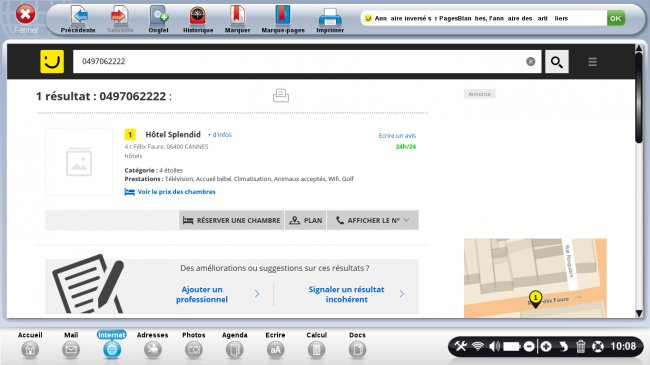
Task: Open the Marque-pages bookmarks list
Action: [x=283, y=19]
